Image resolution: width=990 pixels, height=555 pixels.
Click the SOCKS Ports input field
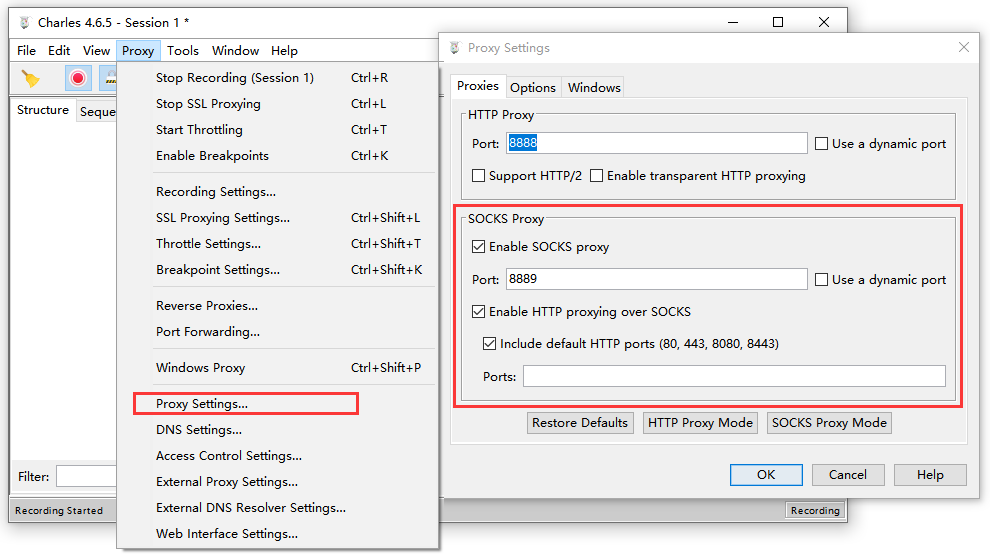(x=734, y=376)
